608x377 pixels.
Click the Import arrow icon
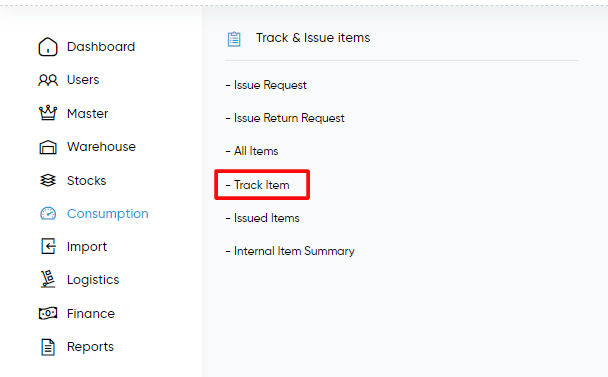(48, 246)
